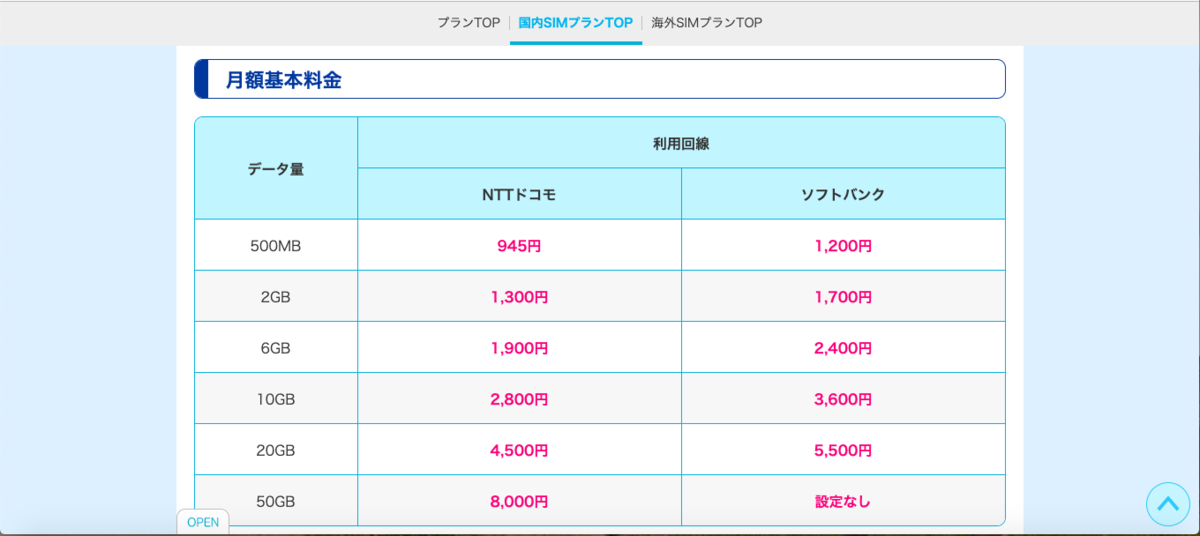
Task: Click the ソフトバンク column header
Action: 843,194
